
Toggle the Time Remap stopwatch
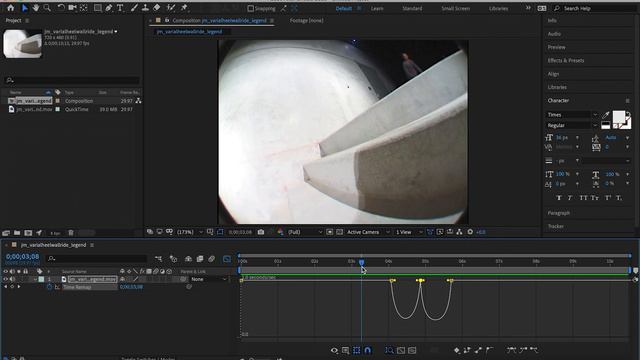coord(49,287)
